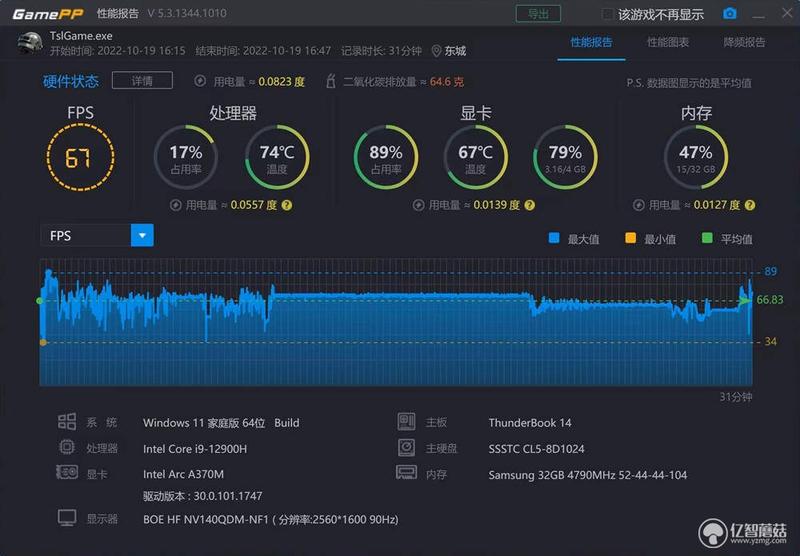
Task: Switch to the 性能图表 tab
Action: [x=668, y=42]
